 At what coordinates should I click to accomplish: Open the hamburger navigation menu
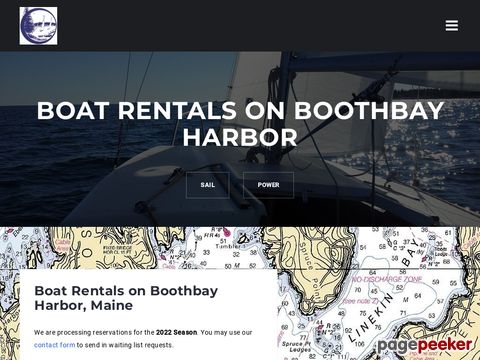[x=452, y=26]
